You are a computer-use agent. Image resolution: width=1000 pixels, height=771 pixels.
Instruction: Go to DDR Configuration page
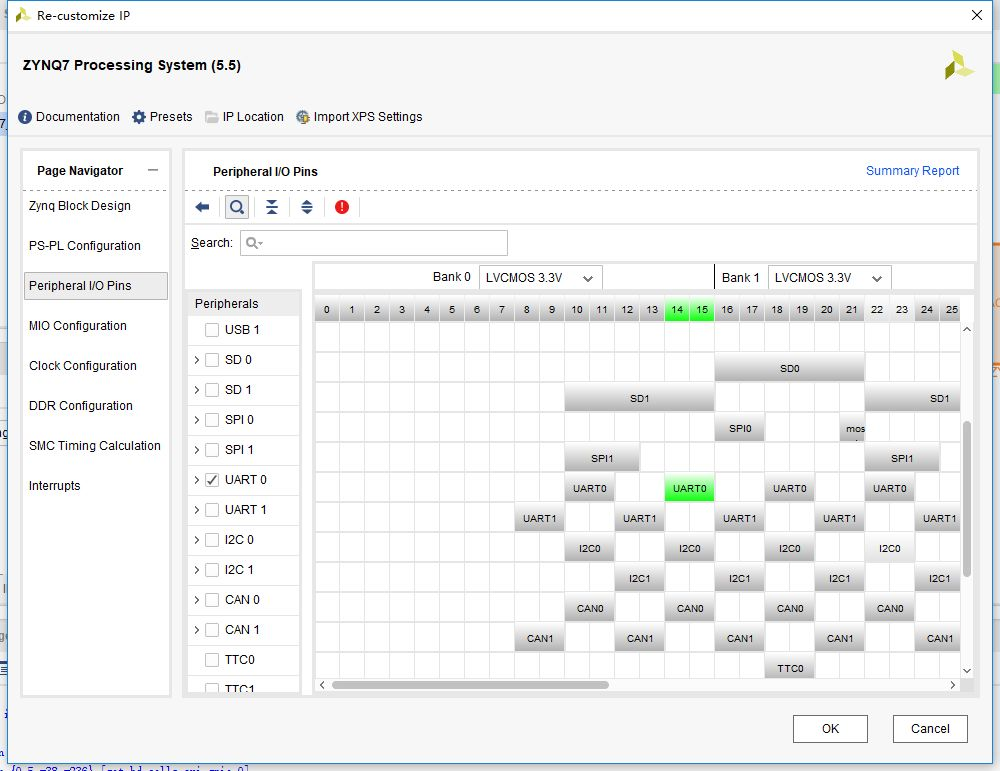point(80,406)
